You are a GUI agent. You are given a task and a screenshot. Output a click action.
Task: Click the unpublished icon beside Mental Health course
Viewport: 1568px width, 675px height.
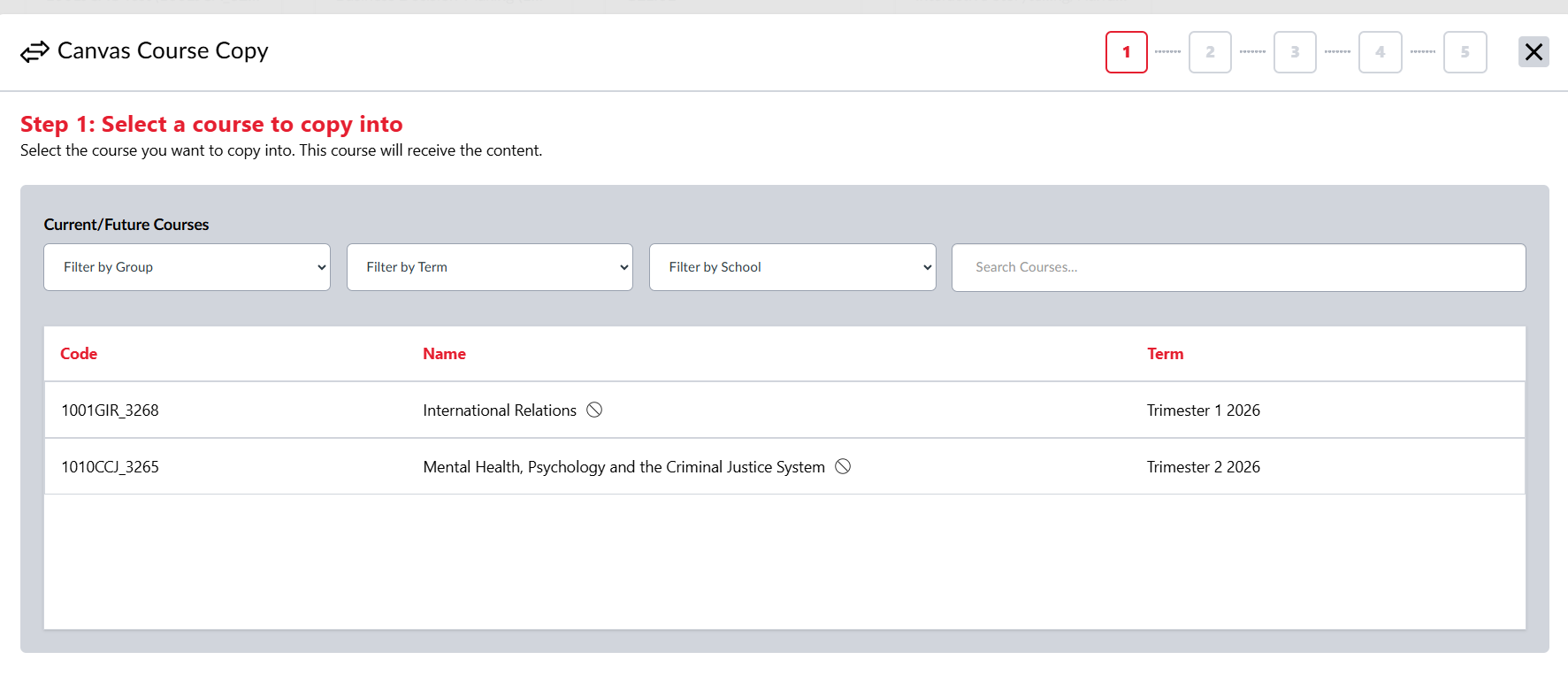[x=843, y=466]
